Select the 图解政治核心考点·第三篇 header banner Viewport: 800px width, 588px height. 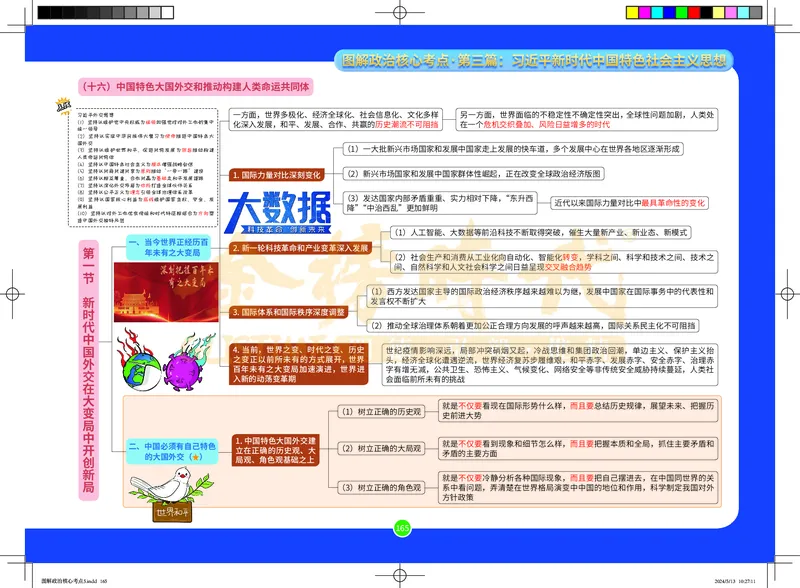click(x=537, y=58)
